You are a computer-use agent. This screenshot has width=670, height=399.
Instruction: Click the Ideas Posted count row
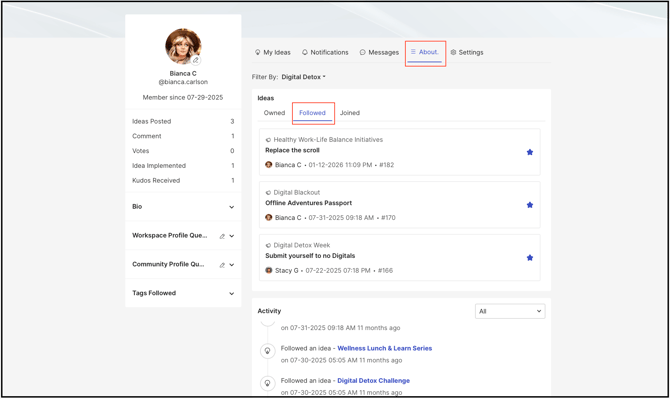[x=183, y=121]
